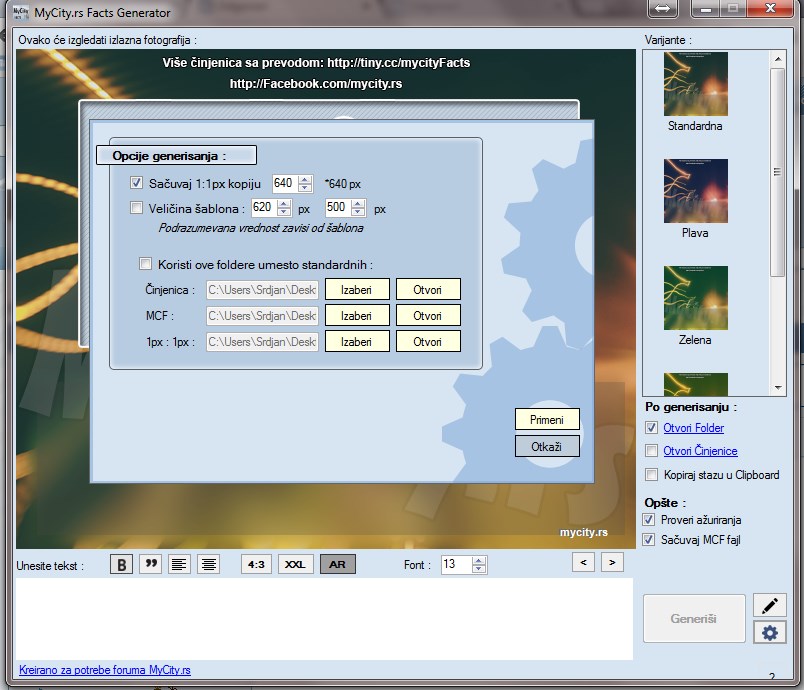The height and width of the screenshot is (690, 804).
Task: Check Kopiraj stazu u Clipboard
Action: point(651,474)
